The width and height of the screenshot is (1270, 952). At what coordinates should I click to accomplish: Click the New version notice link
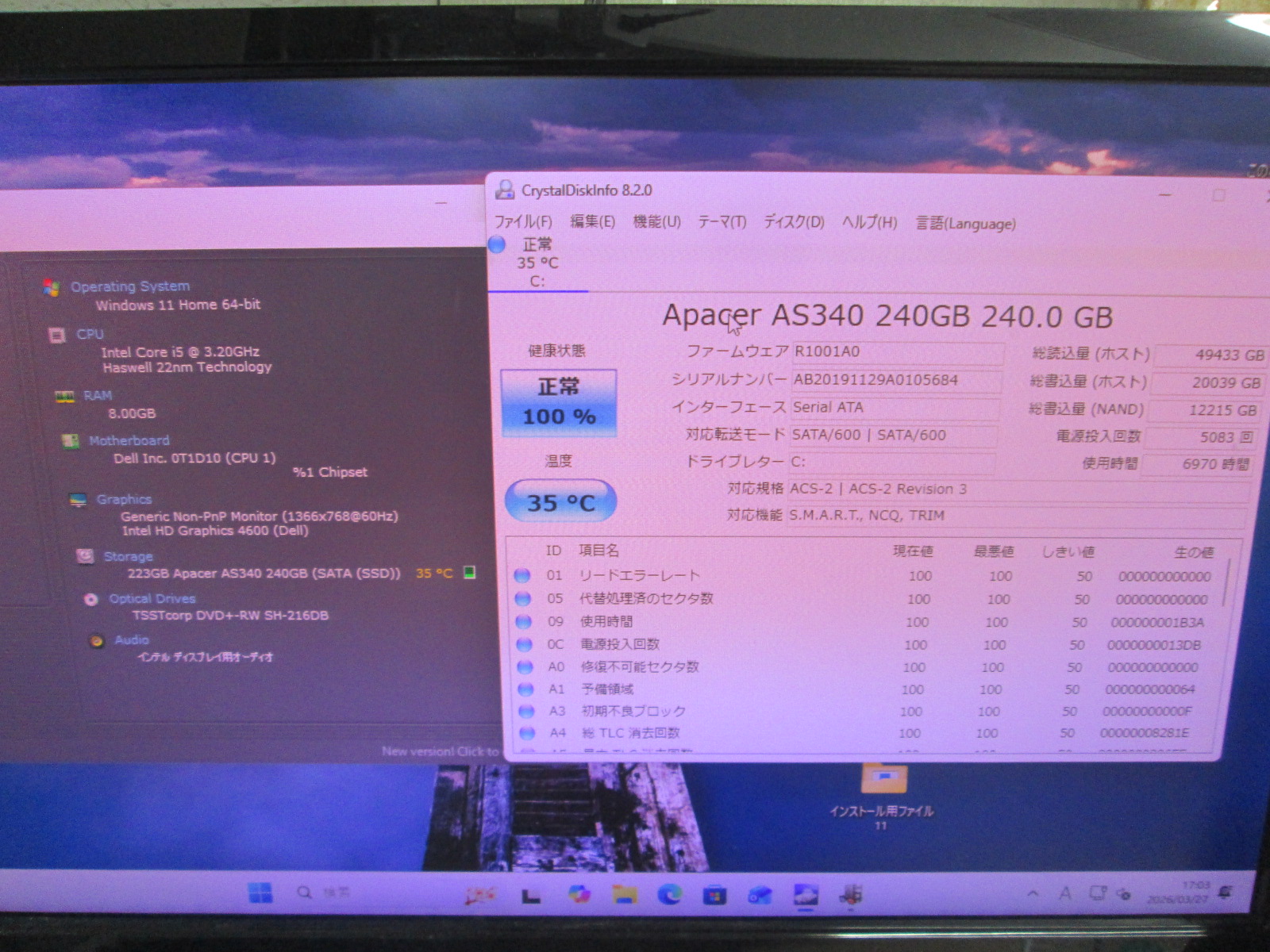point(440,750)
